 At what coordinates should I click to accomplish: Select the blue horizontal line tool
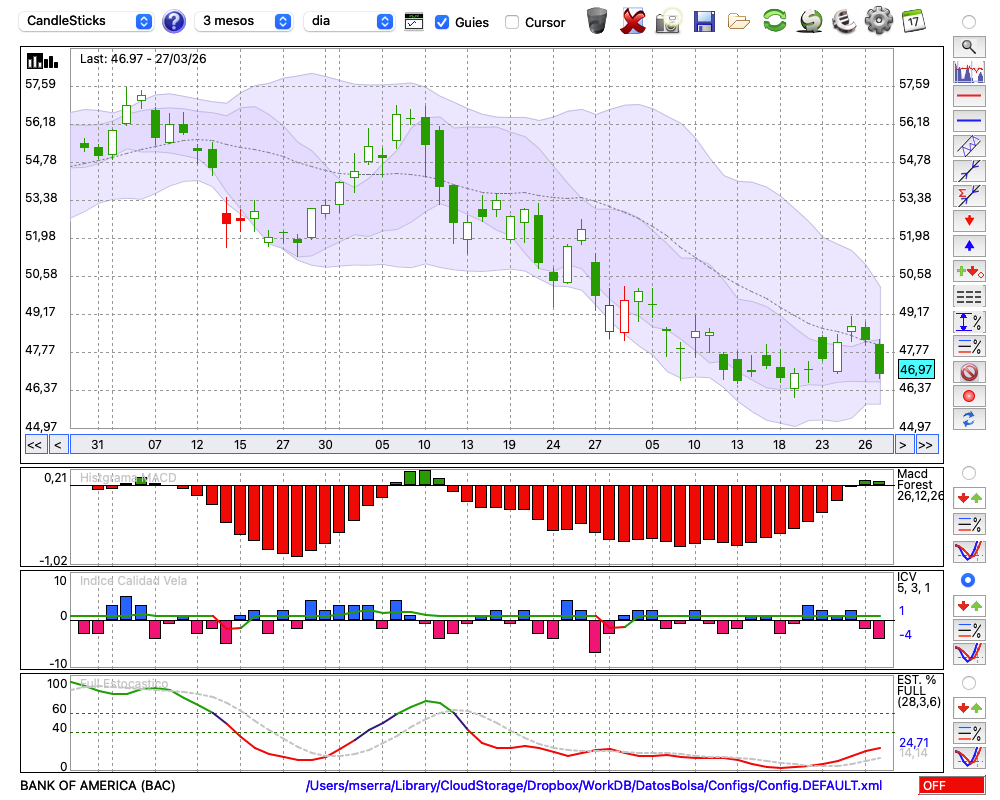967,121
